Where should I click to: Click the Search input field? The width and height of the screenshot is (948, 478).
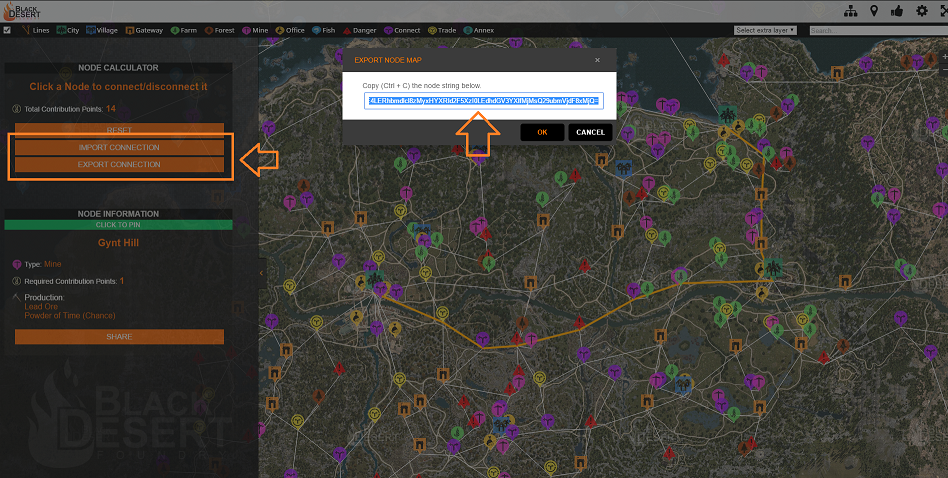[878, 30]
